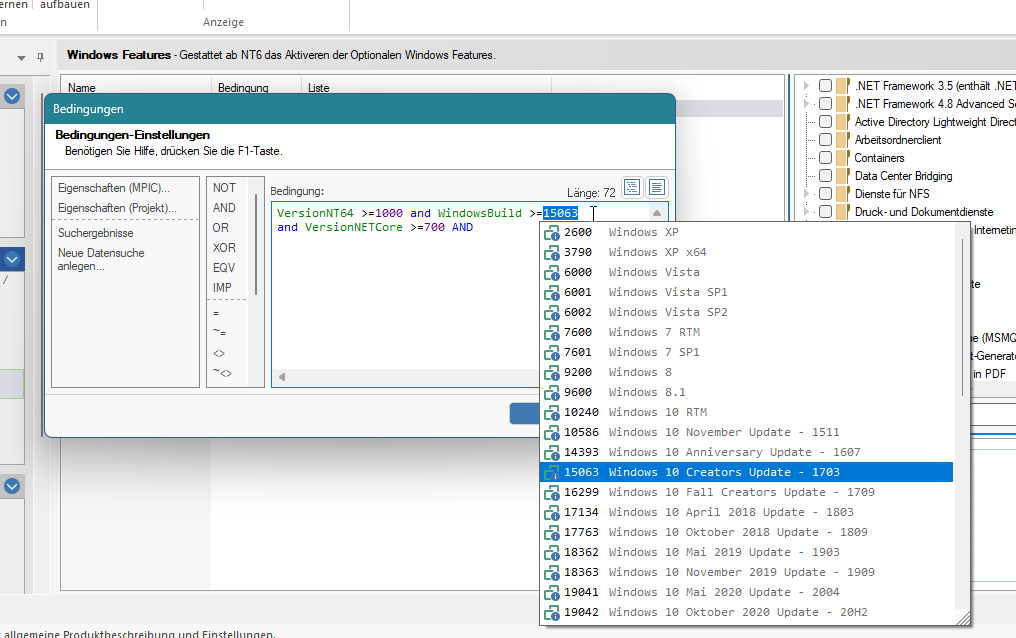
Task: Click the icon beside 7600 Windows 7 RTM
Action: [551, 333]
